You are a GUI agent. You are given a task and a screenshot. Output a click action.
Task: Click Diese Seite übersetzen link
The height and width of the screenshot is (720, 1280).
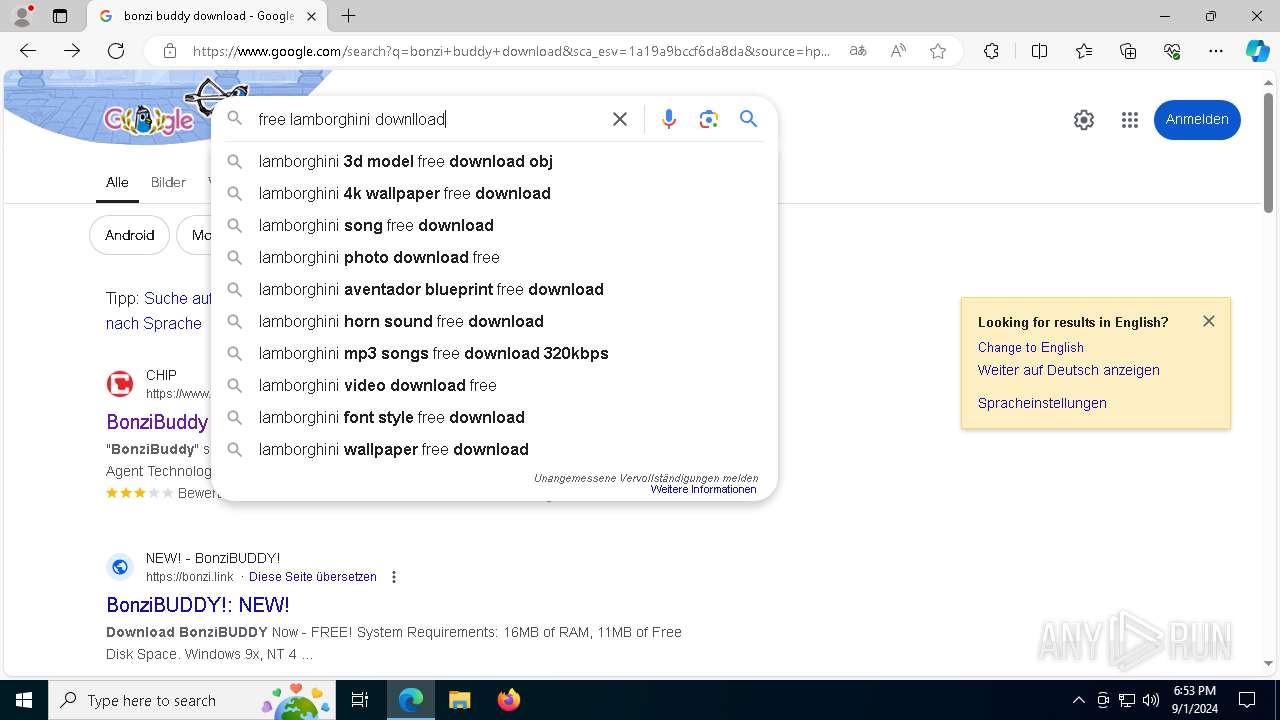[313, 577]
